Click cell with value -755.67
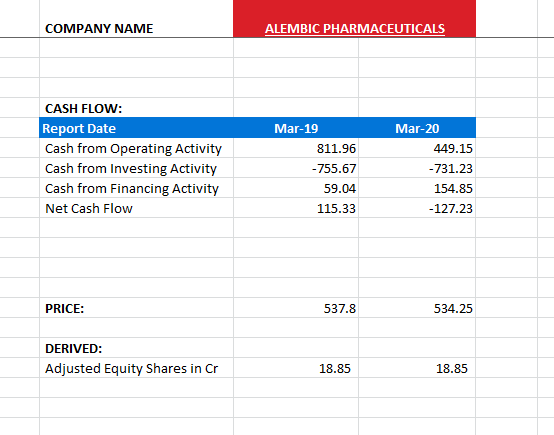 click(x=296, y=168)
